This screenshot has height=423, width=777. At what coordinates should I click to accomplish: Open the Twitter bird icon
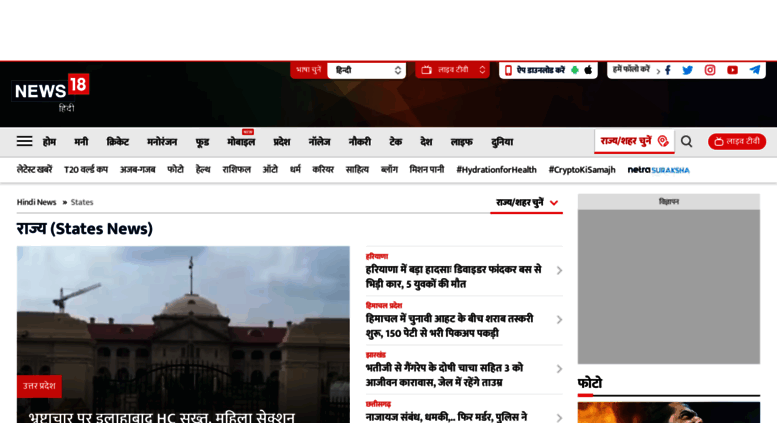pos(688,70)
